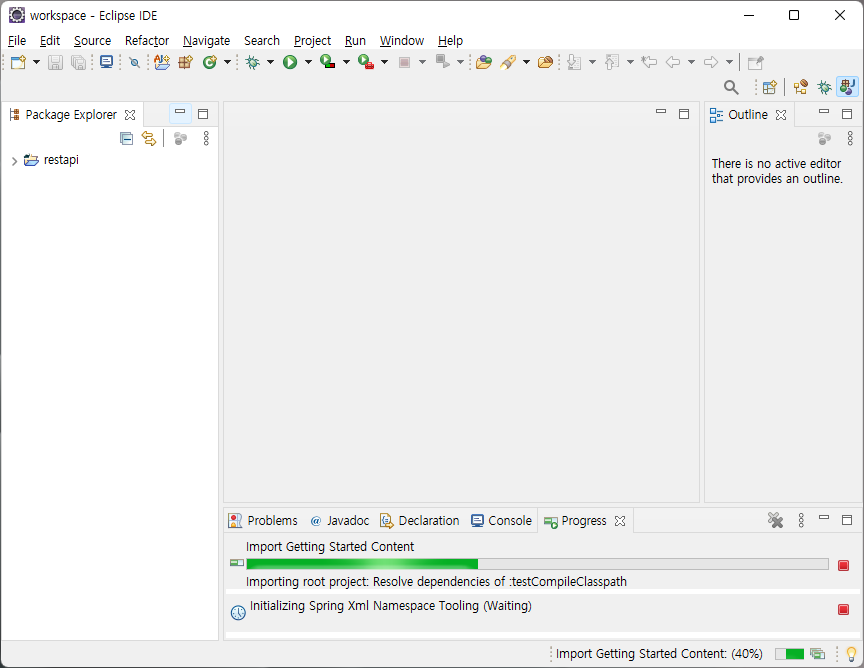
Task: Close the Progress view tab
Action: point(620,521)
